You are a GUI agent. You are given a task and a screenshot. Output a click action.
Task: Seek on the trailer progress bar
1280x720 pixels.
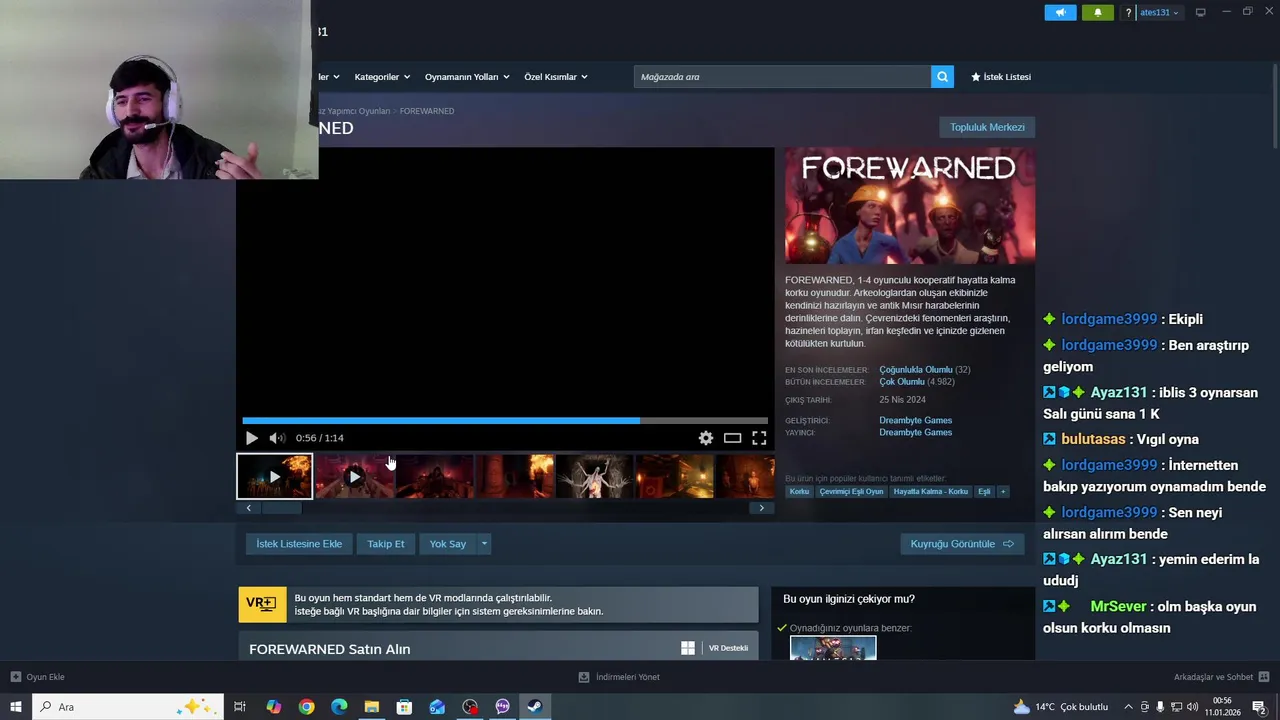coord(505,421)
